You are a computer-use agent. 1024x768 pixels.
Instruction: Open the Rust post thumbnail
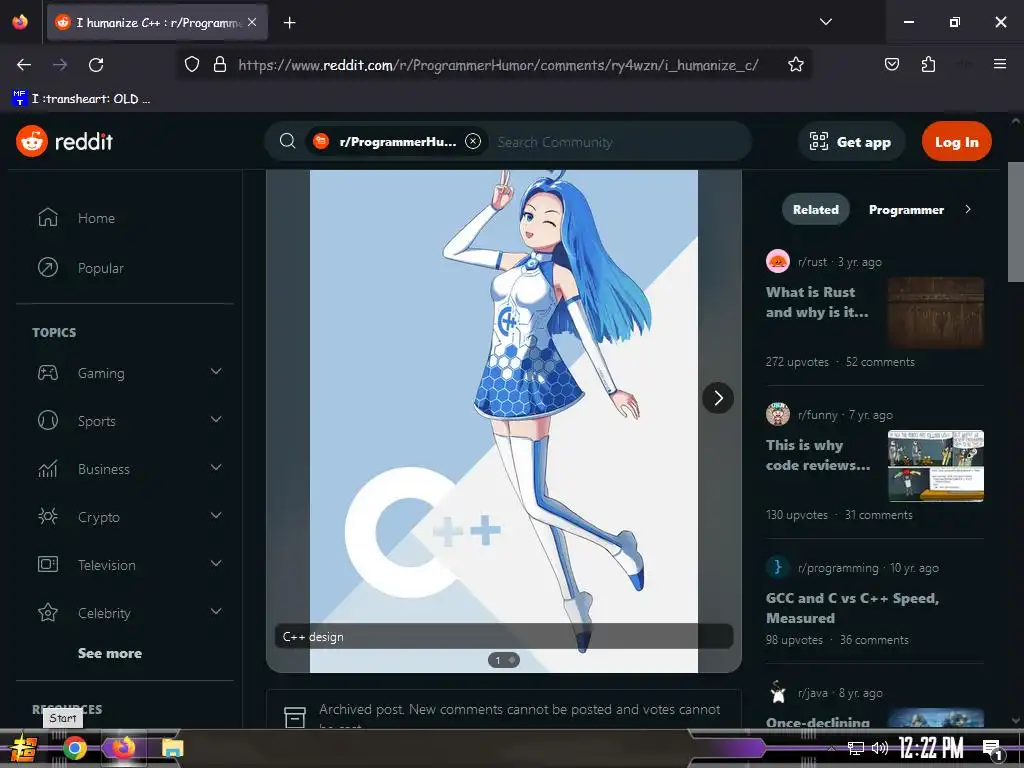point(935,312)
